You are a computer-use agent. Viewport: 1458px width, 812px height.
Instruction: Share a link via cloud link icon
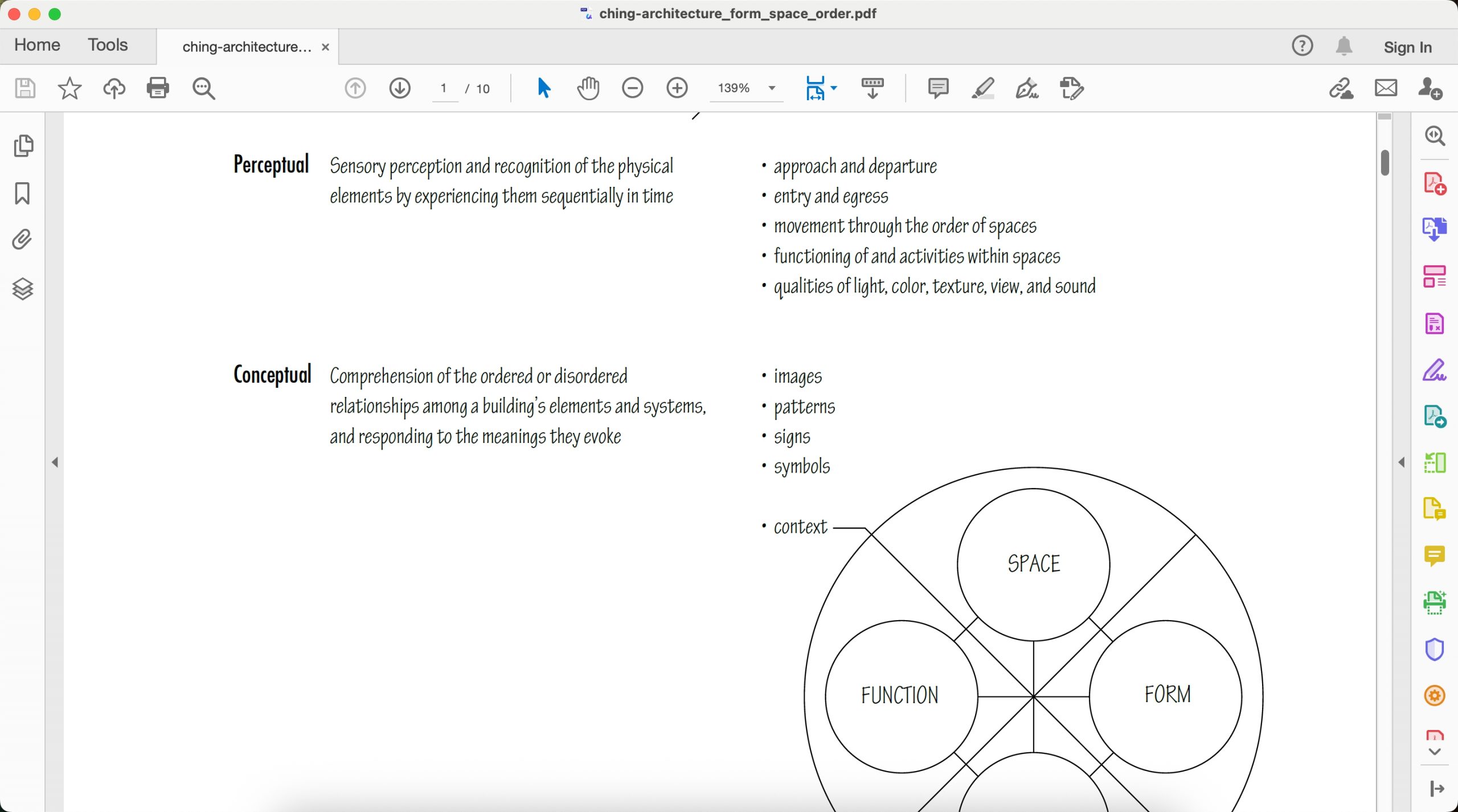tap(1341, 88)
